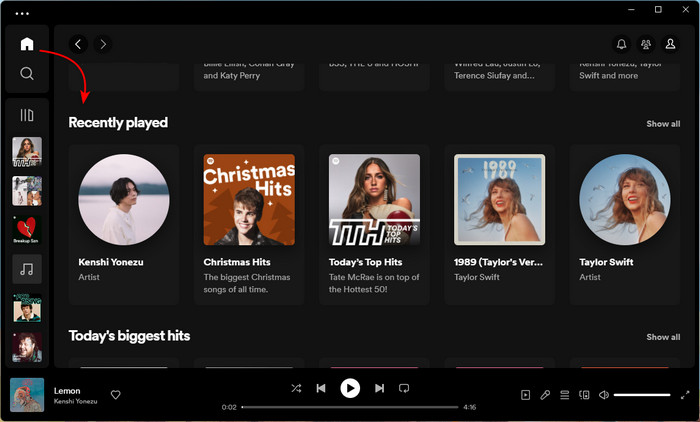700x422 pixels.
Task: Open Now Playing view
Action: point(525,395)
